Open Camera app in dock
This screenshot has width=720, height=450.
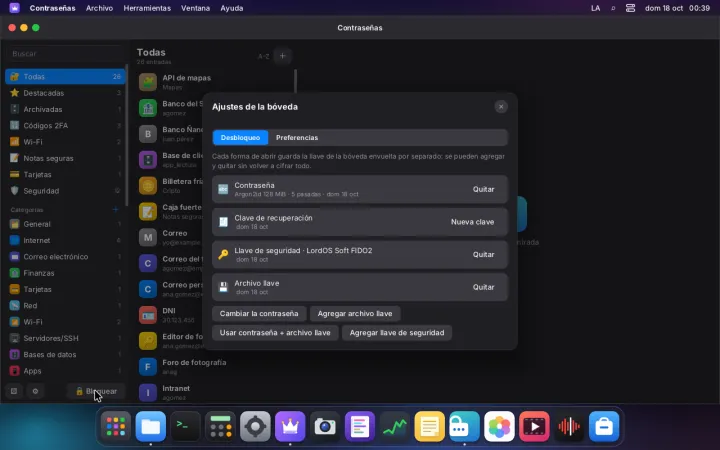pos(325,427)
